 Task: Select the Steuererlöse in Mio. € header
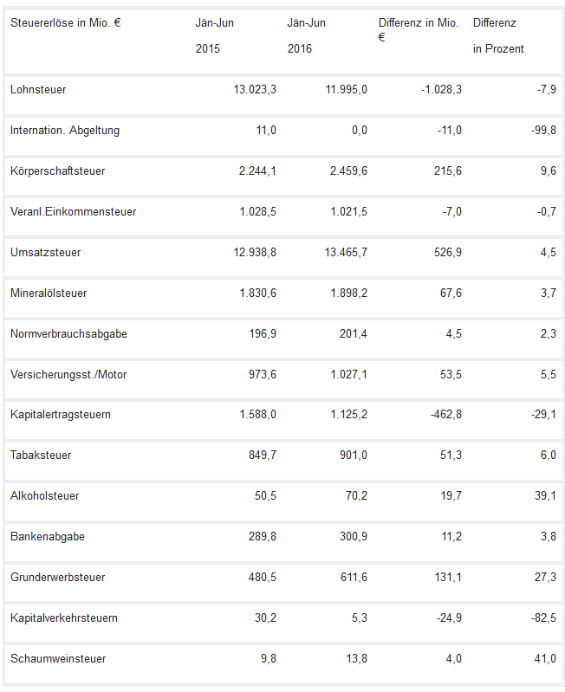[x=65, y=23]
